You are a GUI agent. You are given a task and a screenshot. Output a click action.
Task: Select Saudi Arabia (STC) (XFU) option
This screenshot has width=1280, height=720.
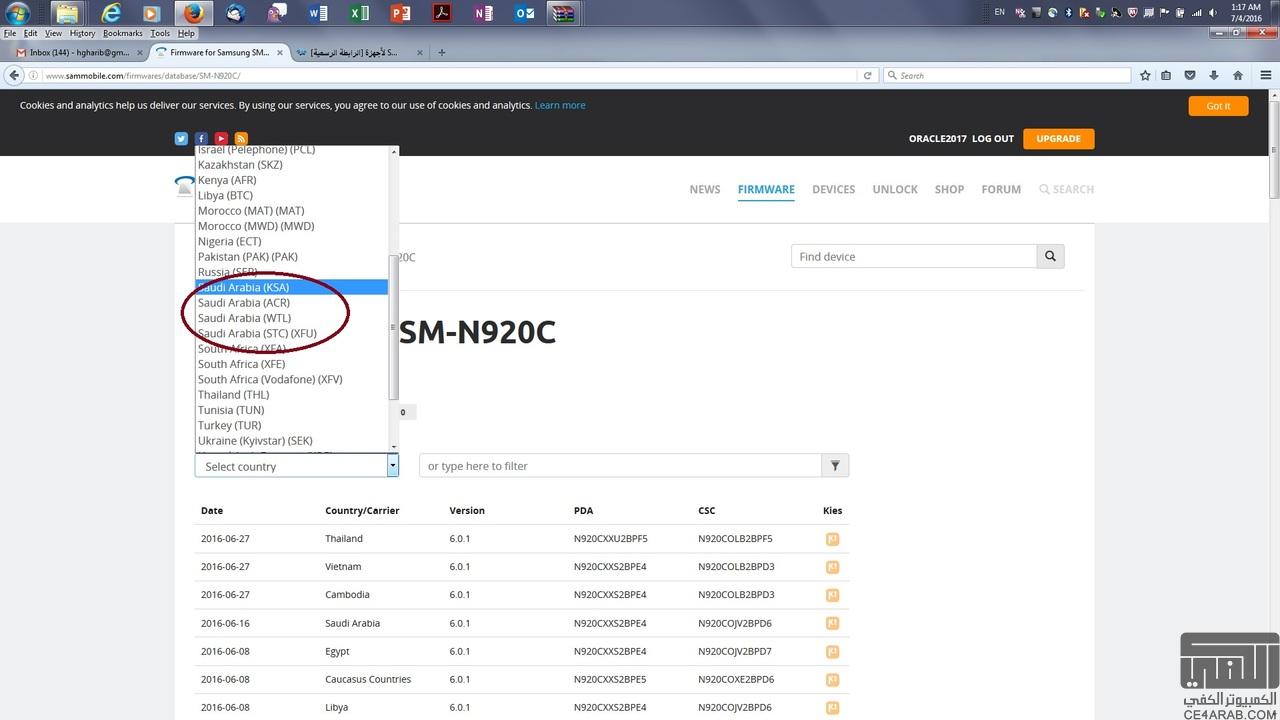click(292, 333)
